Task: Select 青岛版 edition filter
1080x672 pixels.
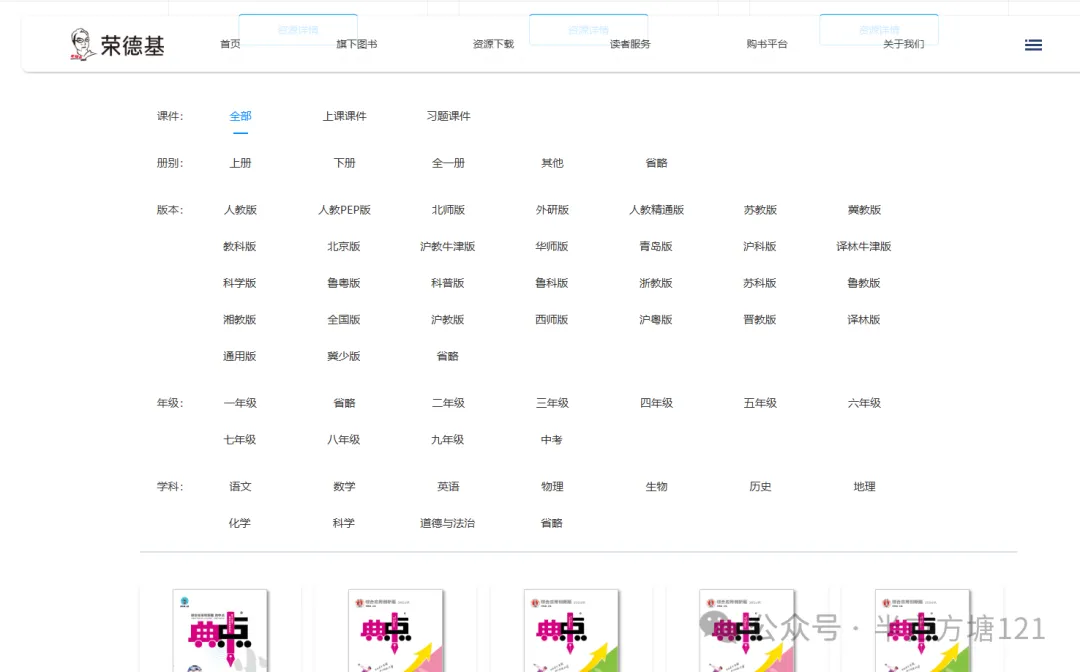Action: point(656,246)
